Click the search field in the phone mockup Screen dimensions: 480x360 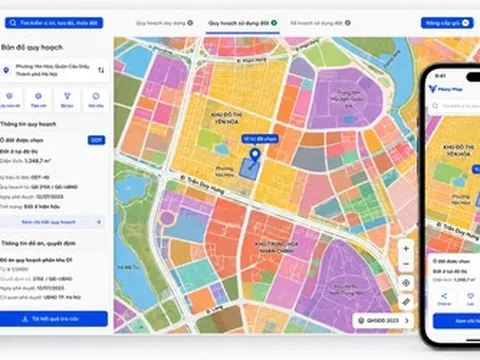click(x=455, y=106)
